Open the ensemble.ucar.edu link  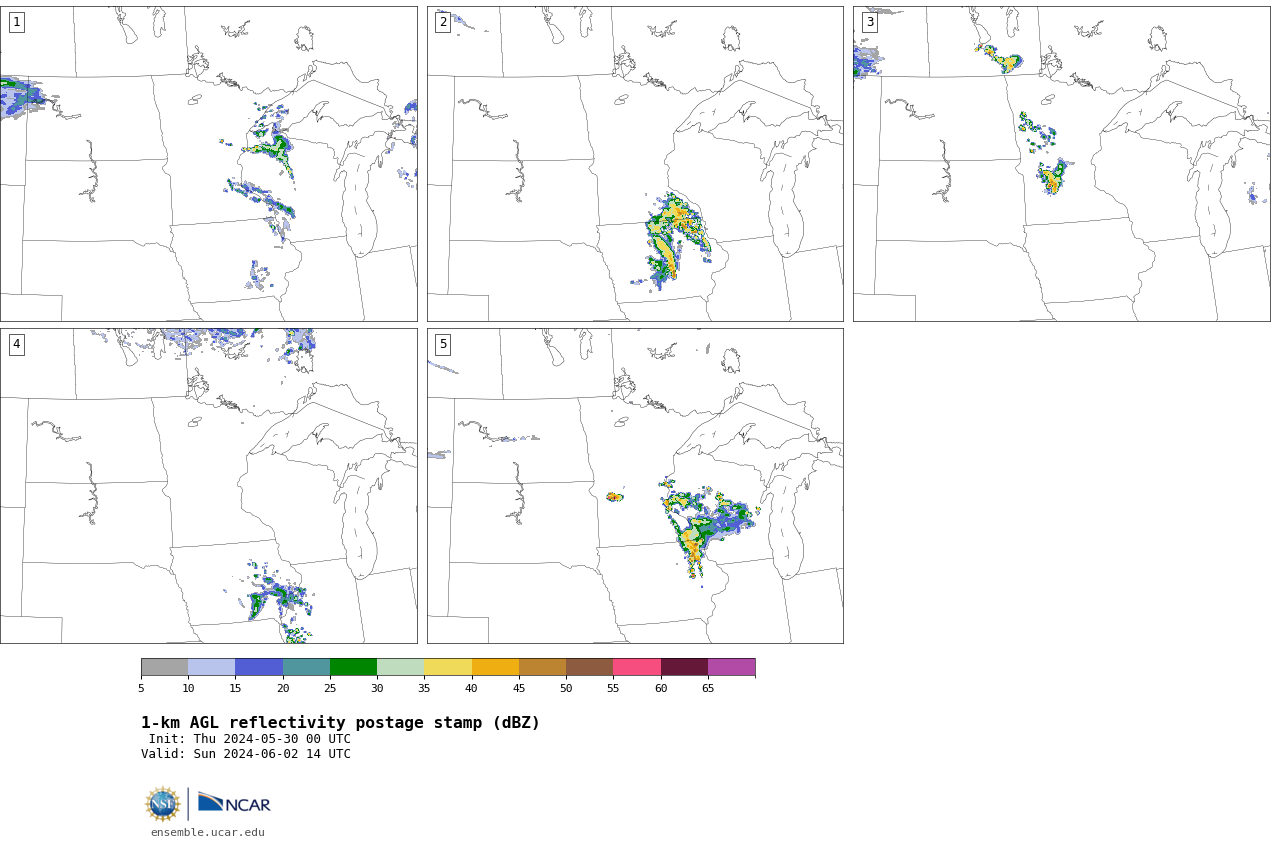(208, 832)
